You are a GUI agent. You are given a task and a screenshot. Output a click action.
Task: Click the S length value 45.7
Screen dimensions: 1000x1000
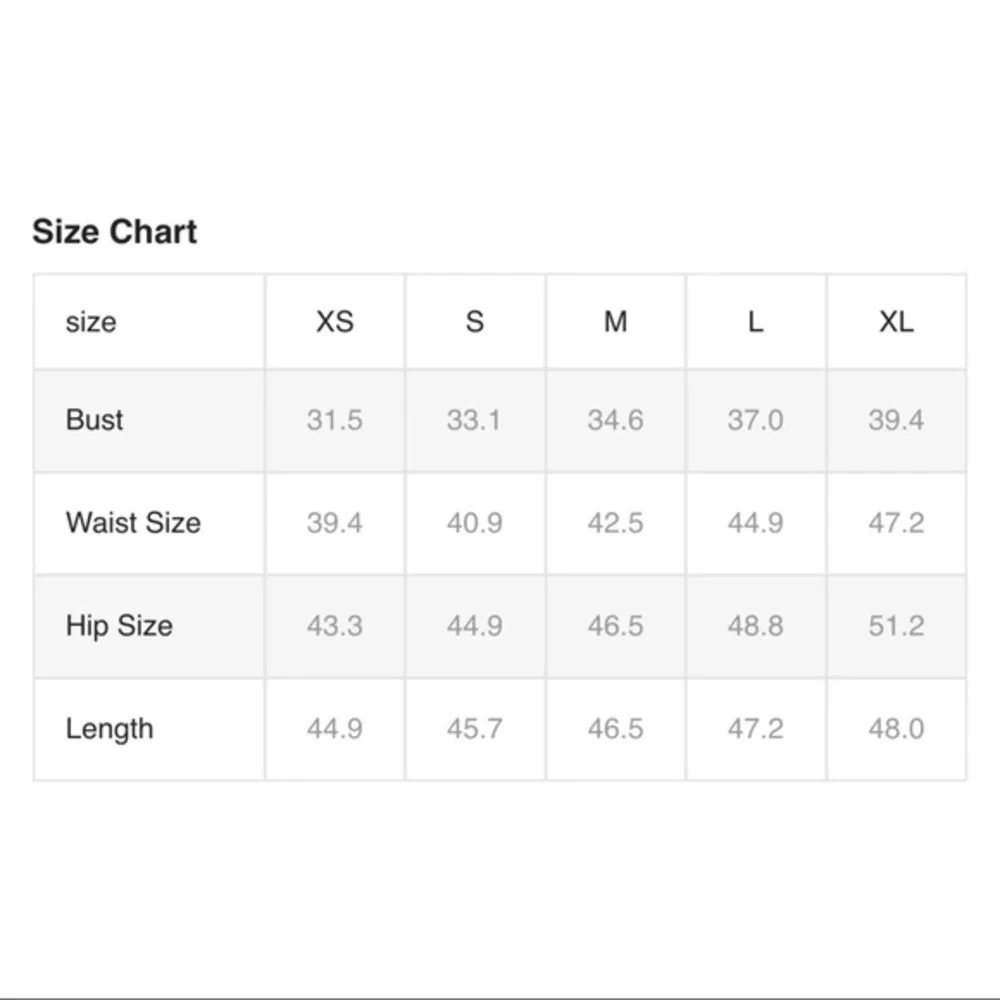[475, 729]
